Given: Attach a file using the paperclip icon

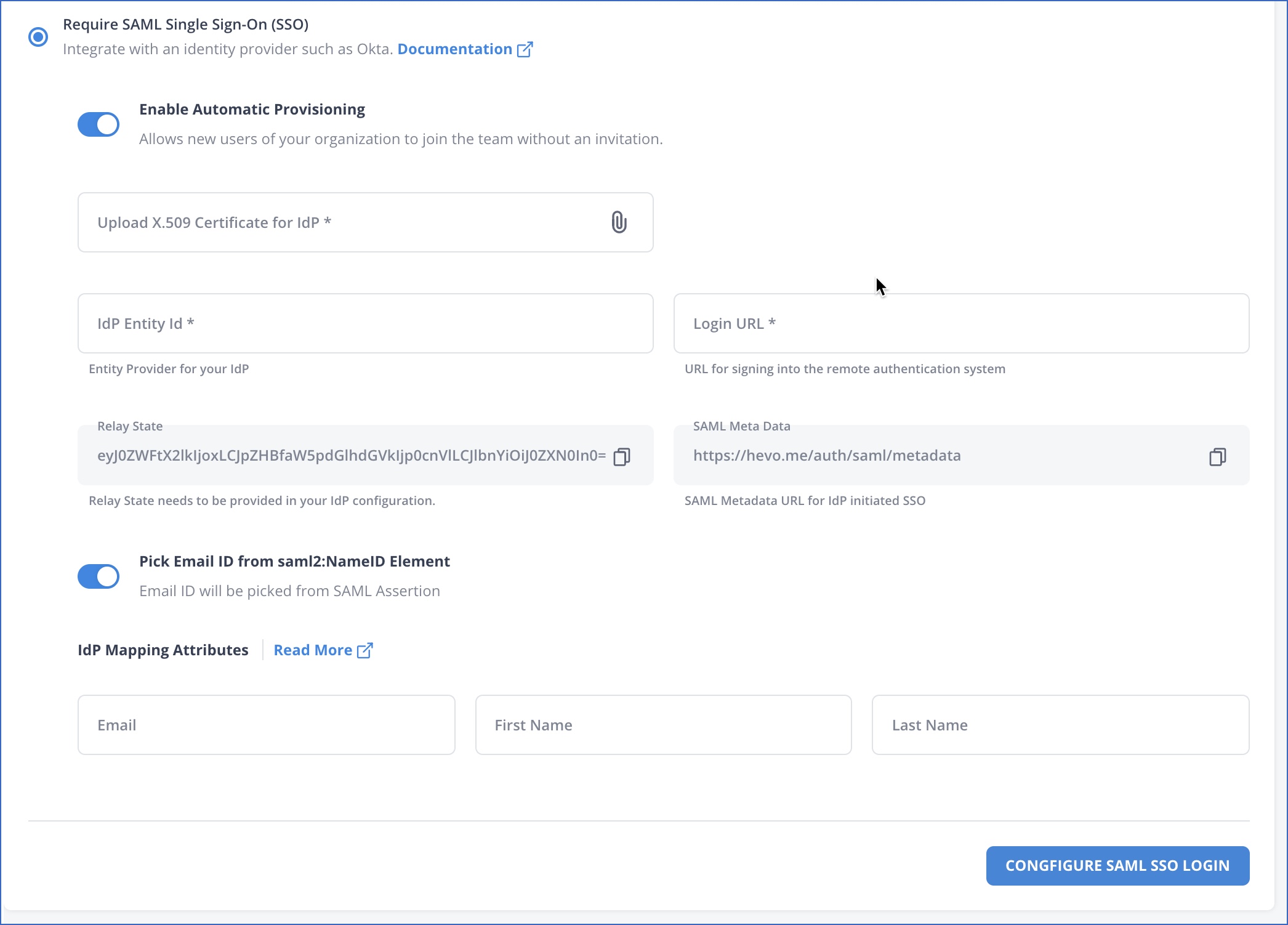Looking at the screenshot, I should click(x=618, y=222).
